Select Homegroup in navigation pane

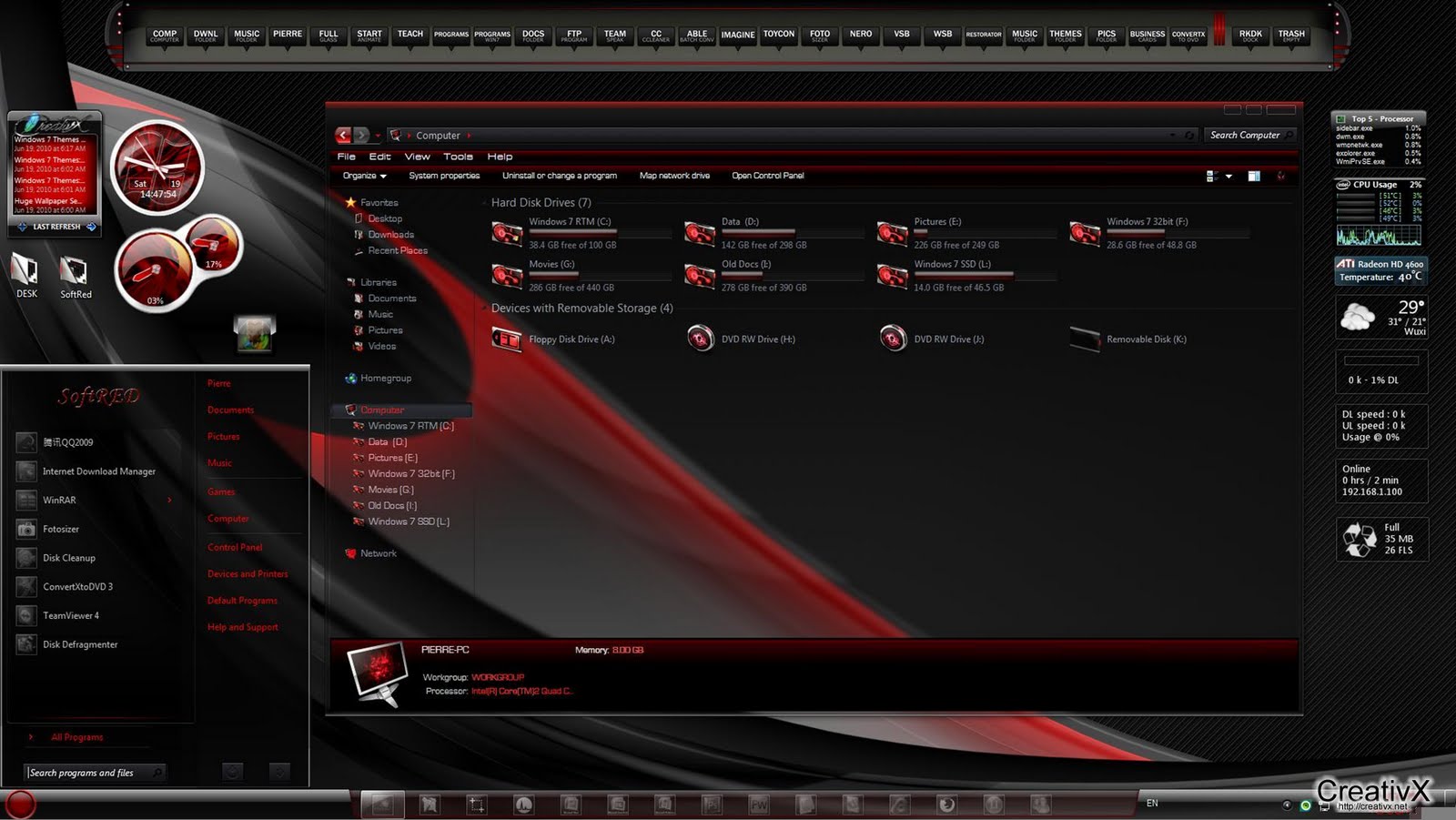385,378
